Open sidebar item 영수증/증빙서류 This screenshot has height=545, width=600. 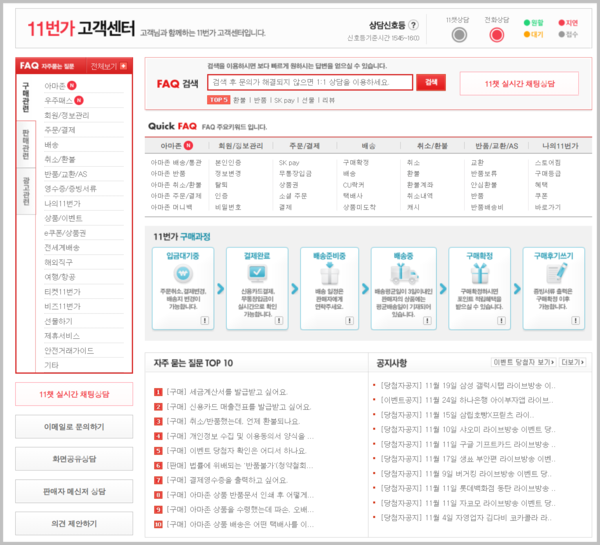tap(70, 189)
